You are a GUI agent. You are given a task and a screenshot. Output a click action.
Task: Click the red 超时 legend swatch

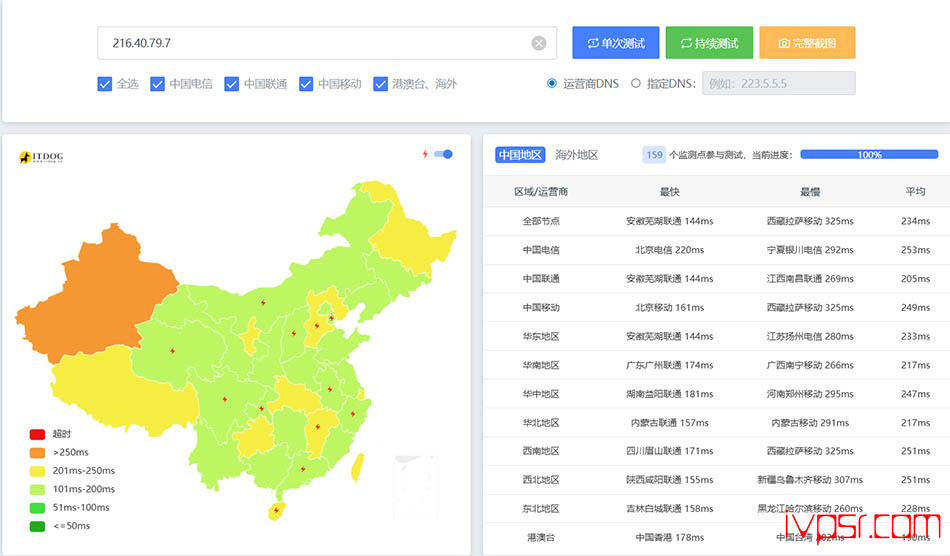tap(37, 434)
